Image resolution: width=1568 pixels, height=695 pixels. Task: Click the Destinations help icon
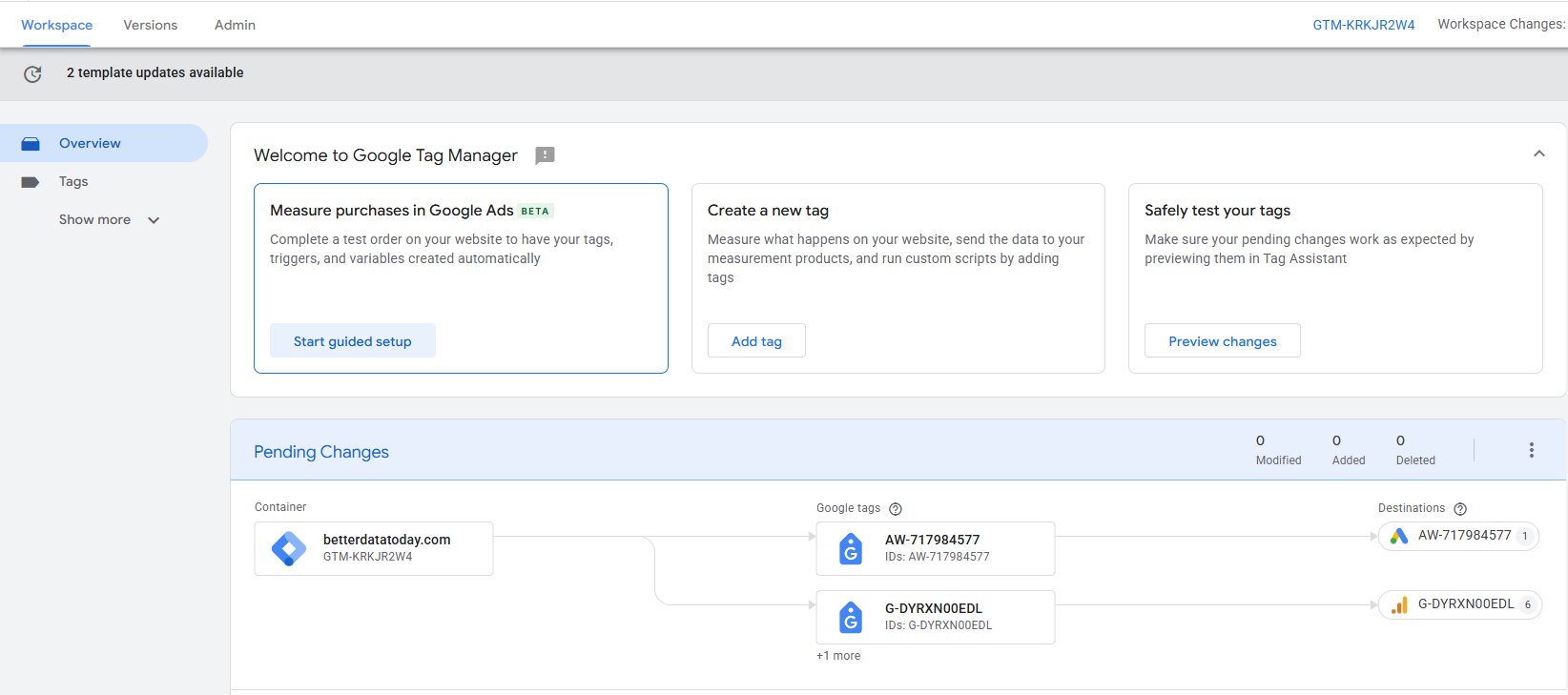coord(1459,509)
